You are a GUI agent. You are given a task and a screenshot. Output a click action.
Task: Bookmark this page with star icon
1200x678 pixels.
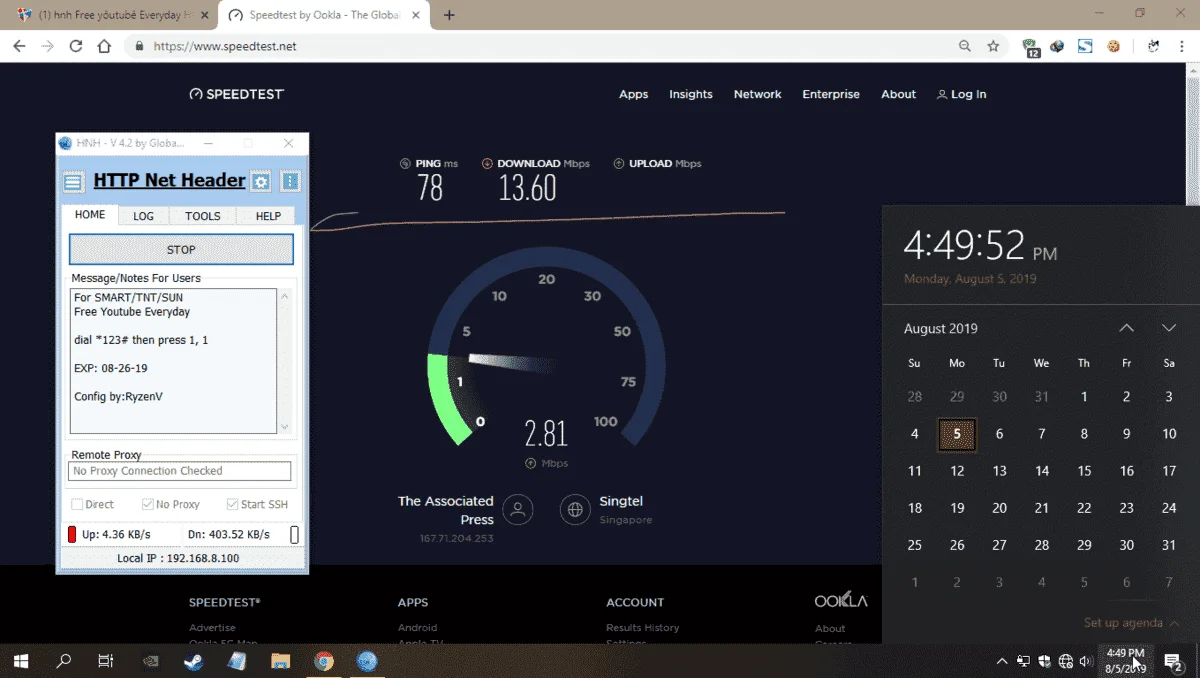993,46
